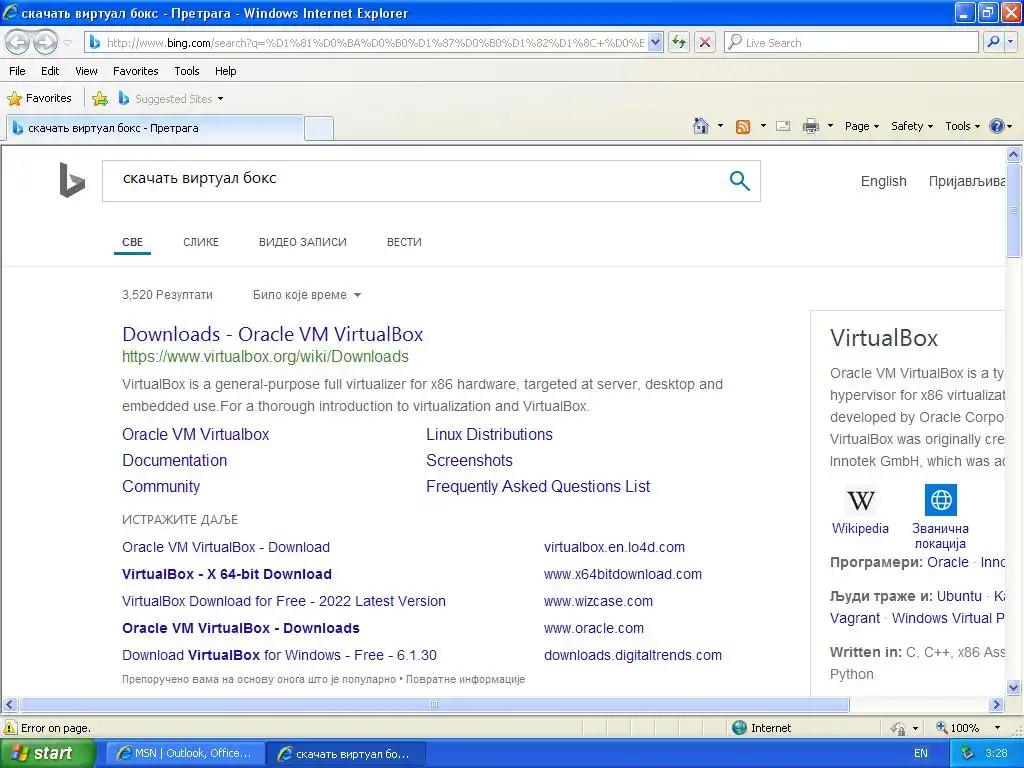Open the Documentation sublink
The image size is (1024, 768).
pyautogui.click(x=174, y=460)
